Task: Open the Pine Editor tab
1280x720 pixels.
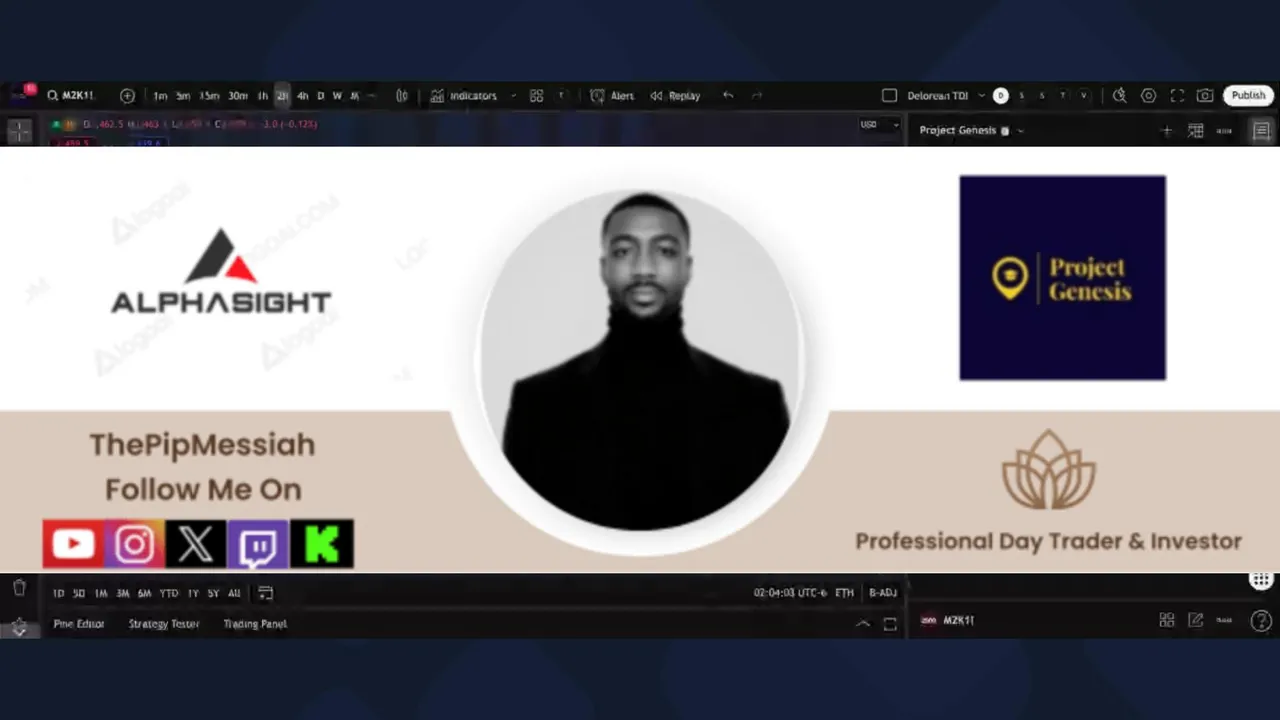Action: click(x=79, y=624)
